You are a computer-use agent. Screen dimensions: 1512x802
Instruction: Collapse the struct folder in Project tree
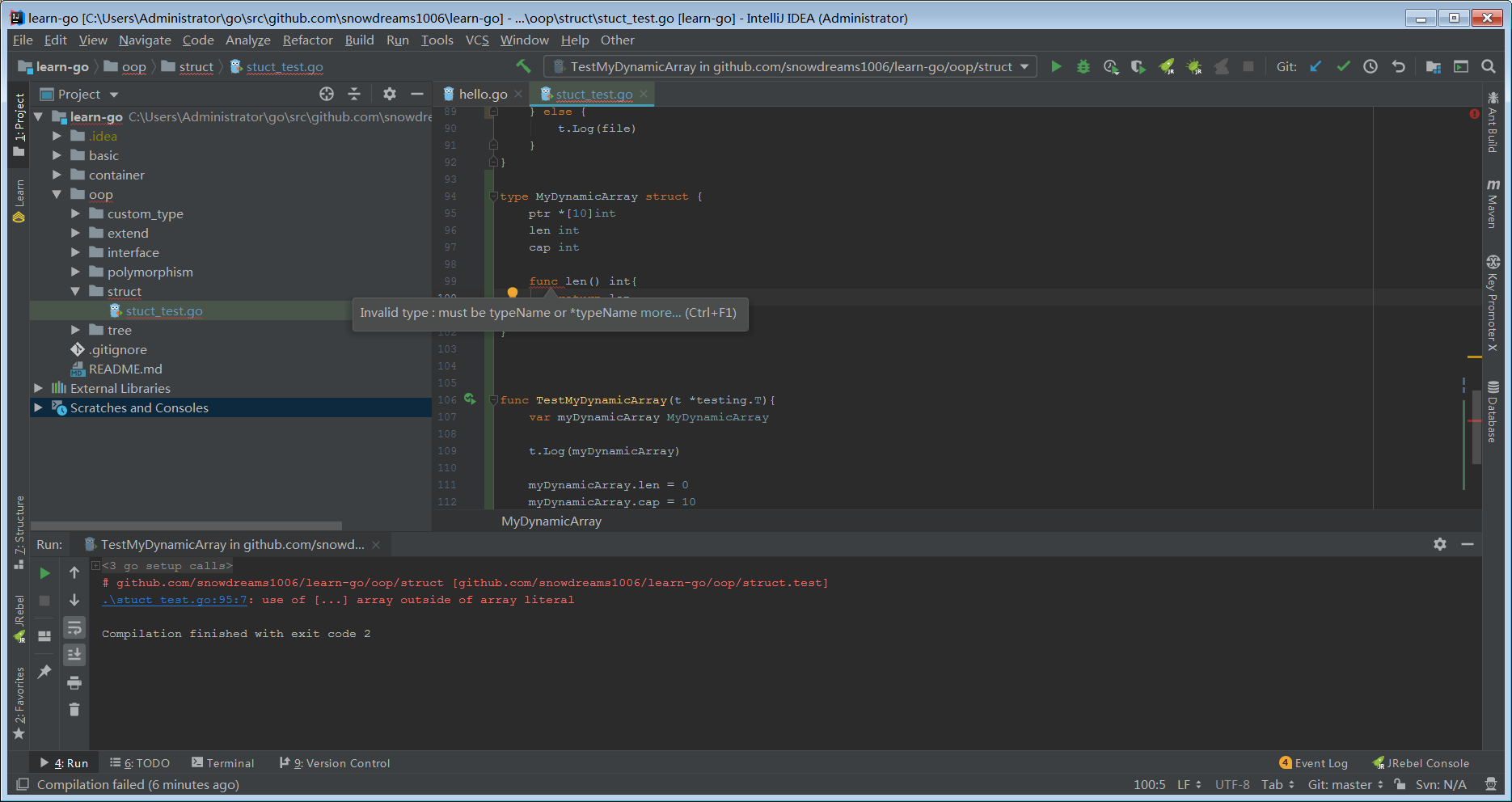[x=75, y=291]
